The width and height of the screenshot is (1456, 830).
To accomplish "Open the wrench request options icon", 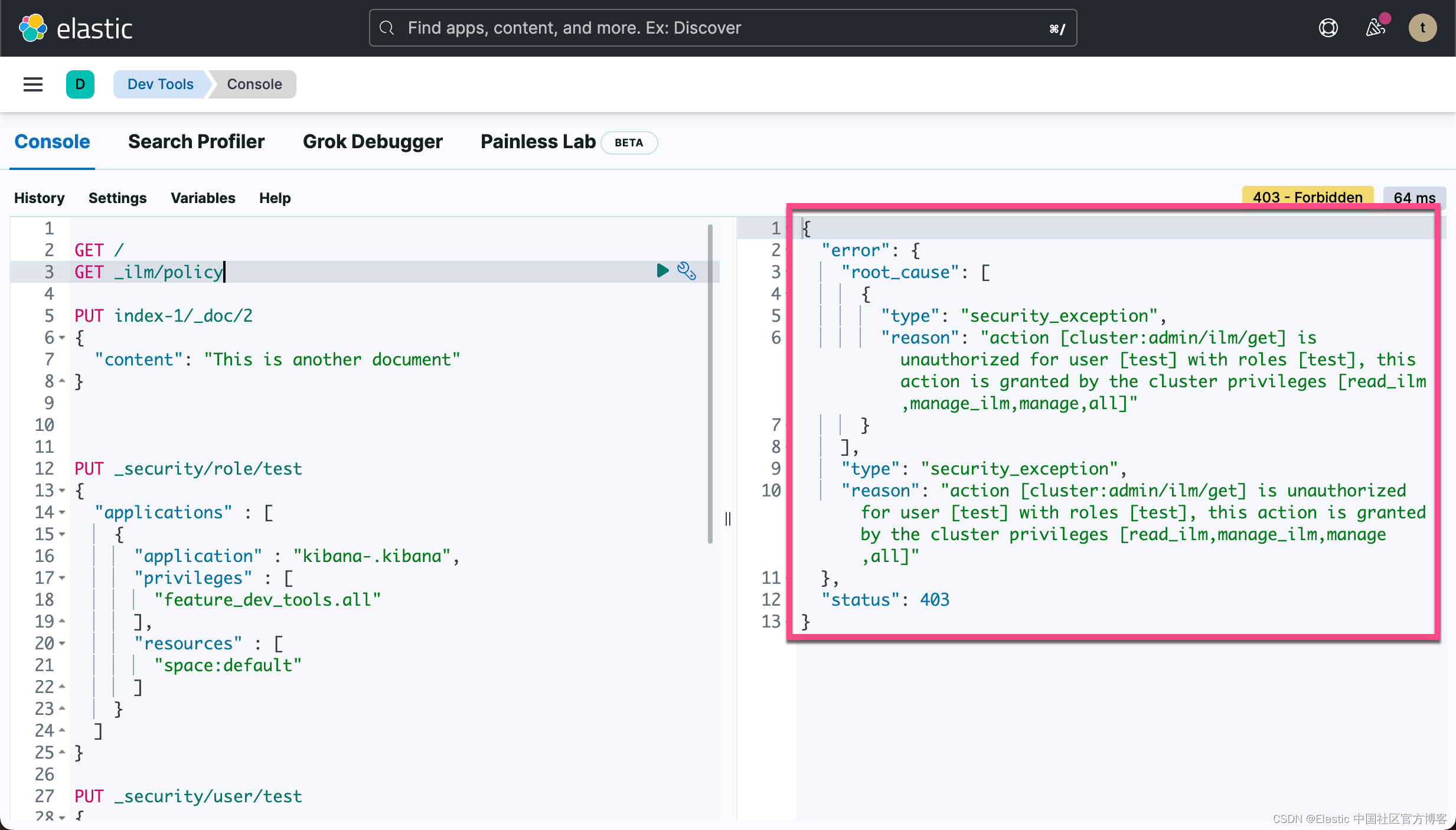I will click(x=687, y=271).
